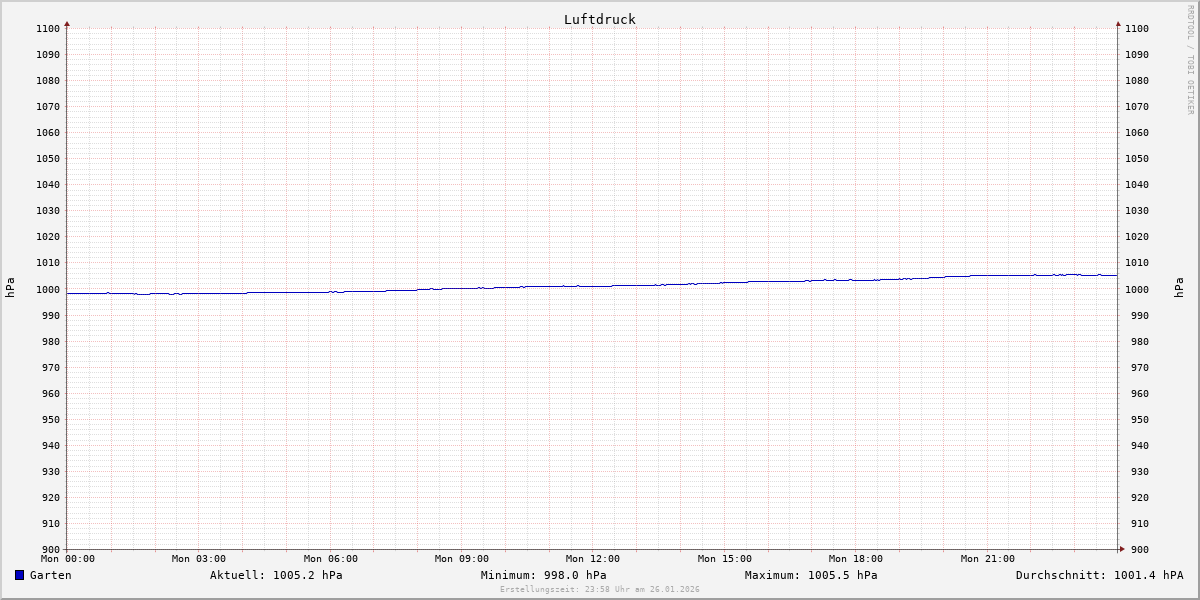Click the Minimum: 998.0 hPa value
The height and width of the screenshot is (600, 1200).
pos(543,575)
